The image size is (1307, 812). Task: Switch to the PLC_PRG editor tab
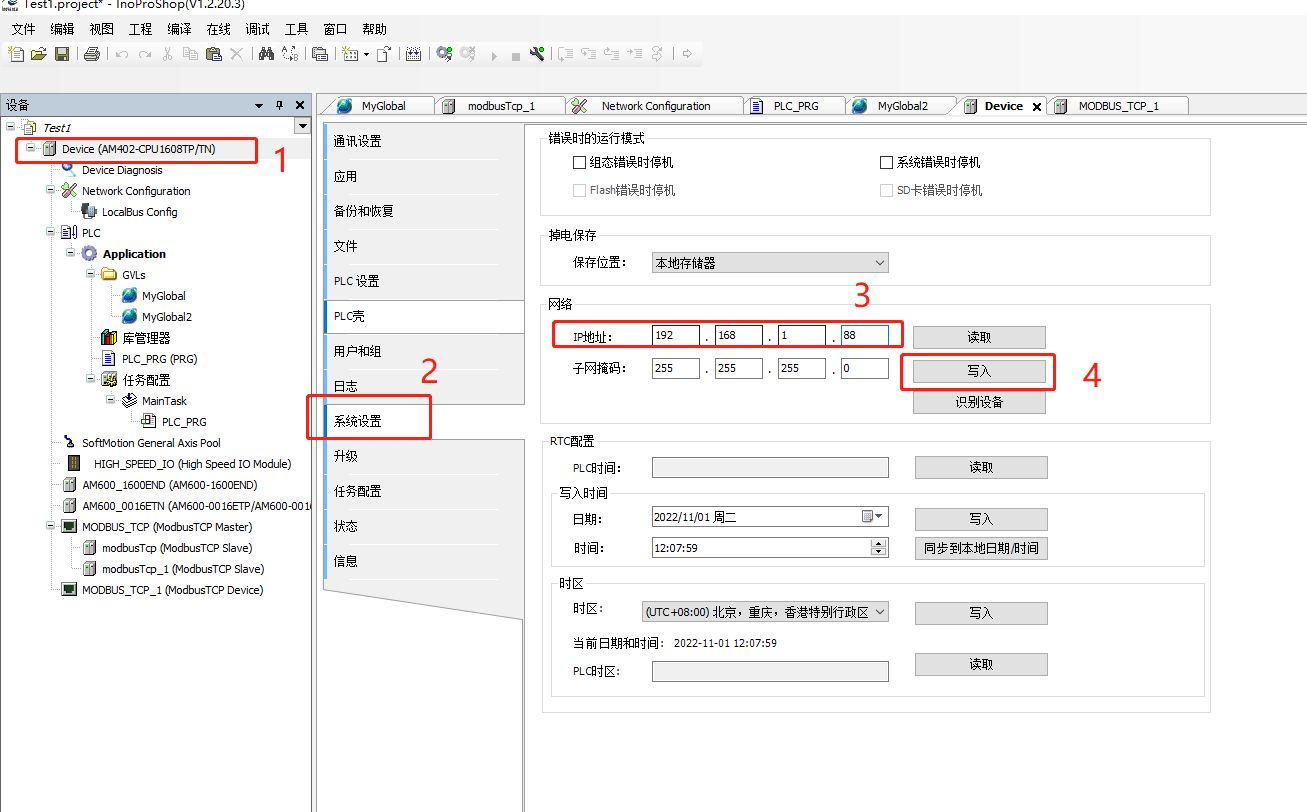pyautogui.click(x=796, y=106)
